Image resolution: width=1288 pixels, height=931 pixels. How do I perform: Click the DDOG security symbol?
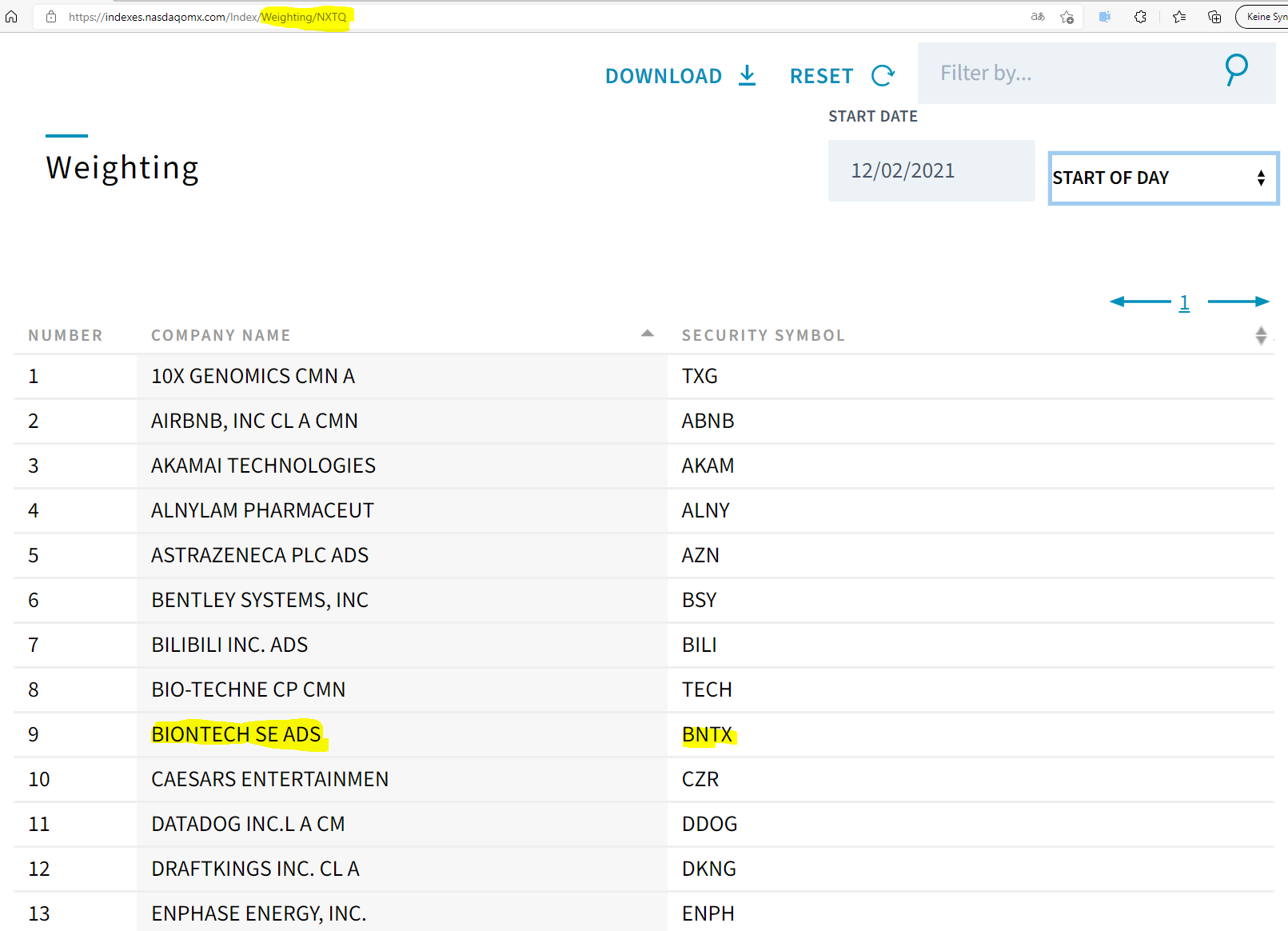click(x=710, y=824)
